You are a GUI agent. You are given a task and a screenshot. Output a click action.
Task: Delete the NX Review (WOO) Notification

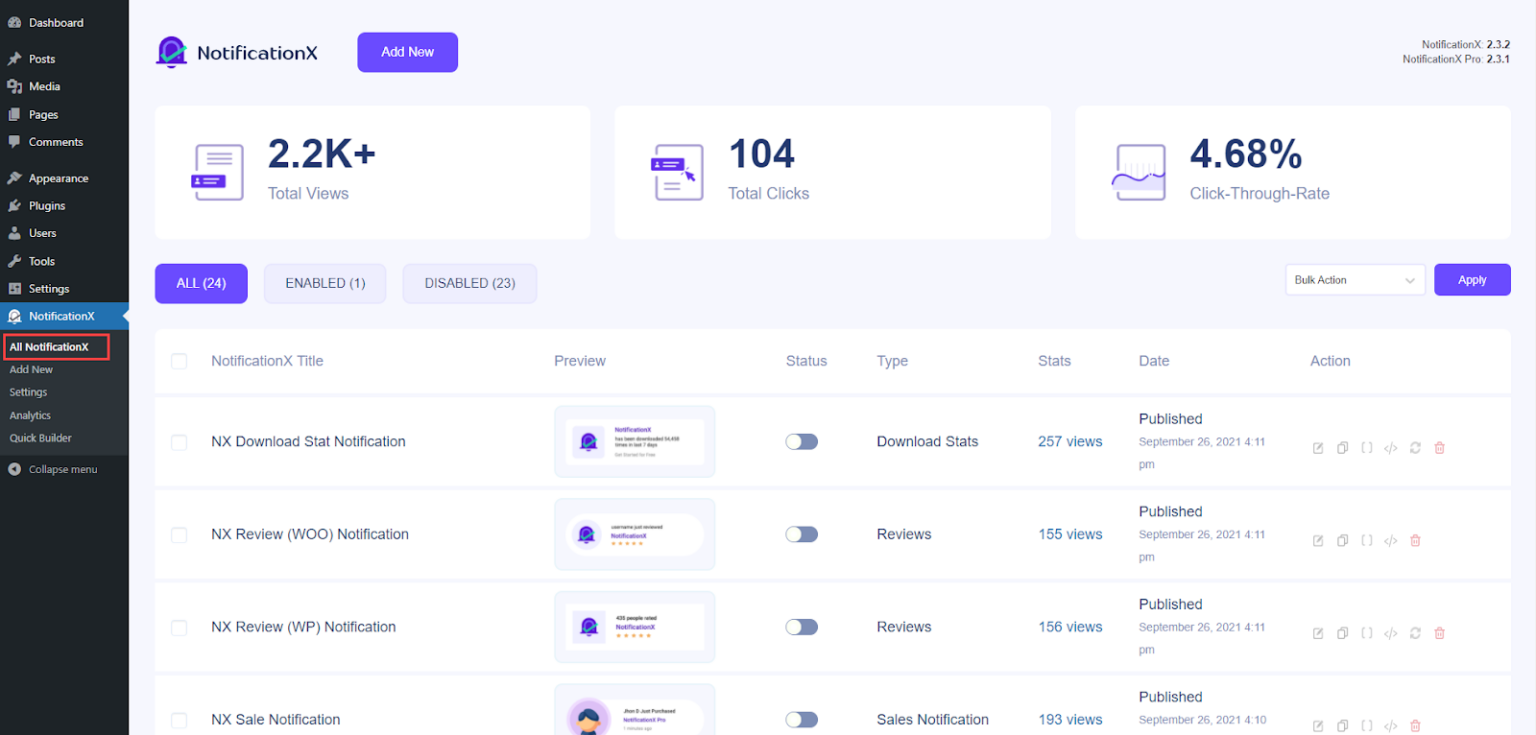1415,540
